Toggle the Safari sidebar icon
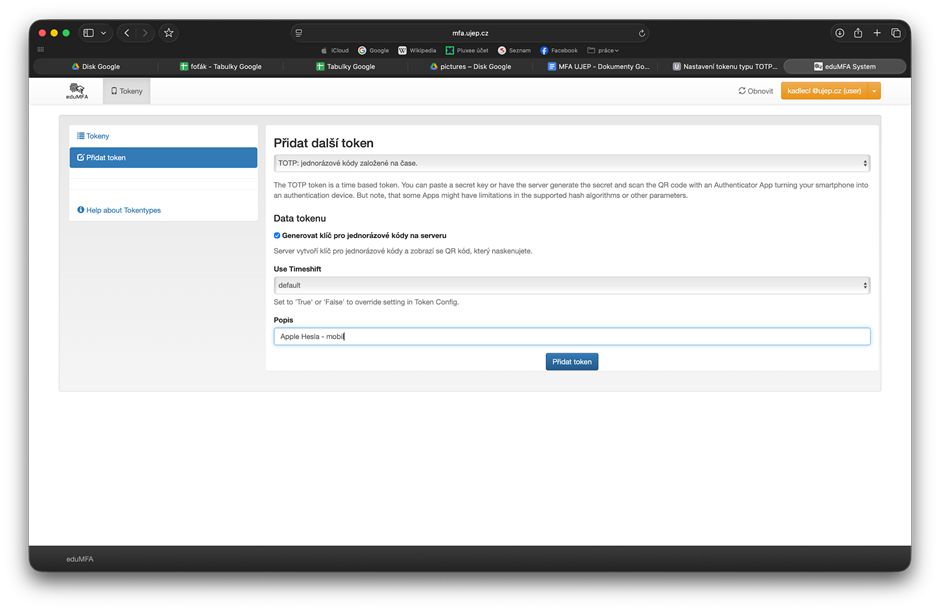This screenshot has width=940, height=610. [88, 33]
